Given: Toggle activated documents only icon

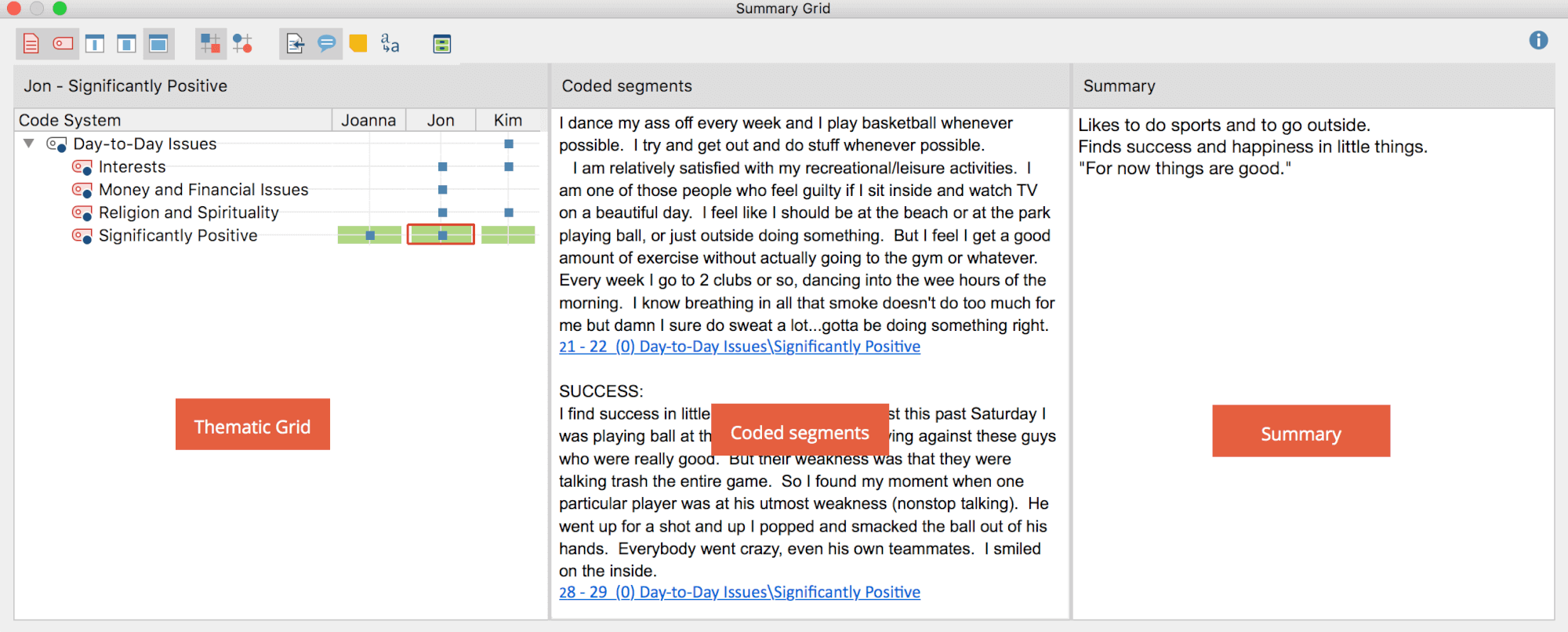Looking at the screenshot, I should [x=31, y=44].
